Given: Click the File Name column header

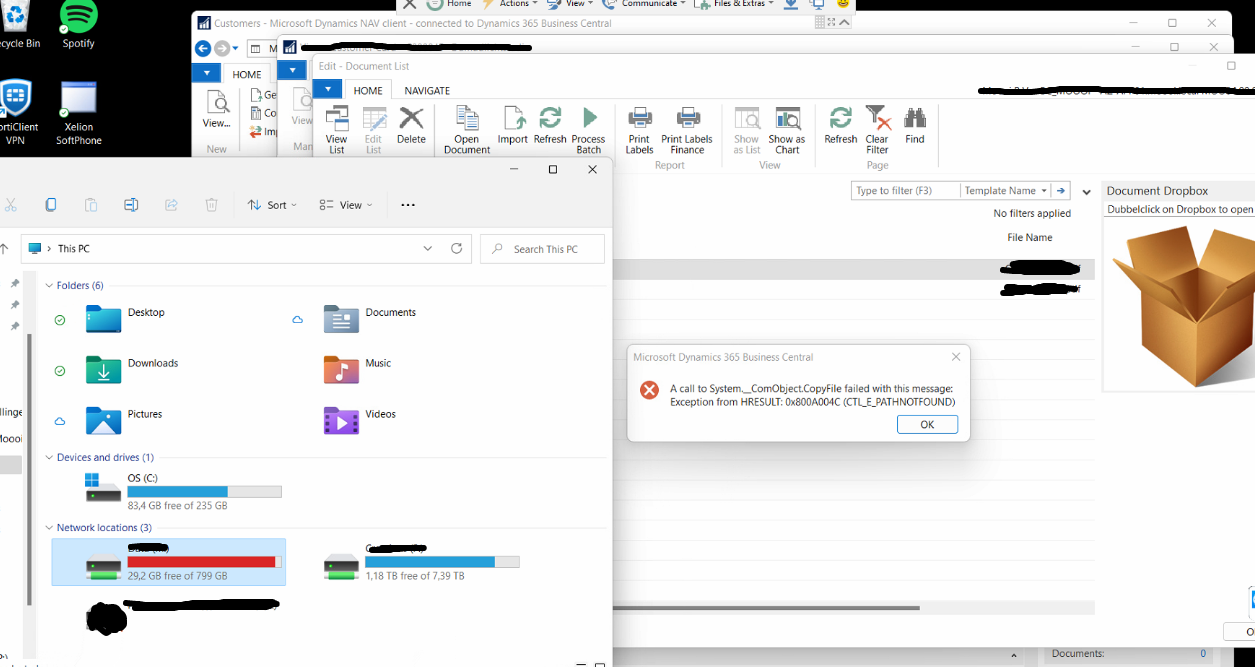Looking at the screenshot, I should click(x=1029, y=238).
